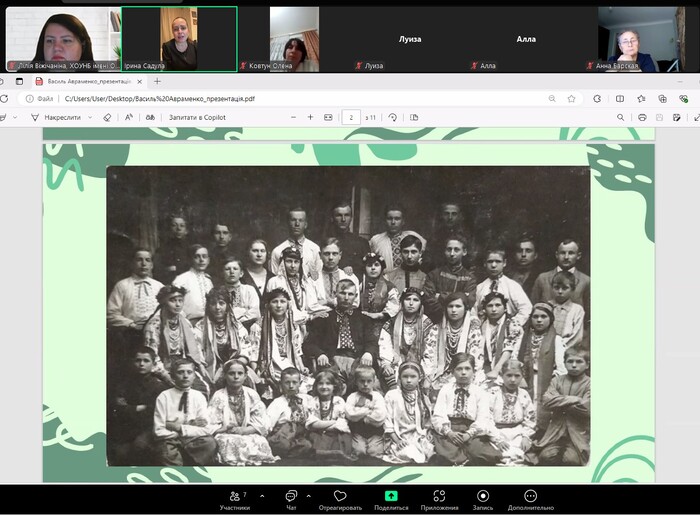Image resolution: width=700 pixels, height=515 pixels.
Task: Zoom in the PDF with plus button
Action: tap(310, 117)
